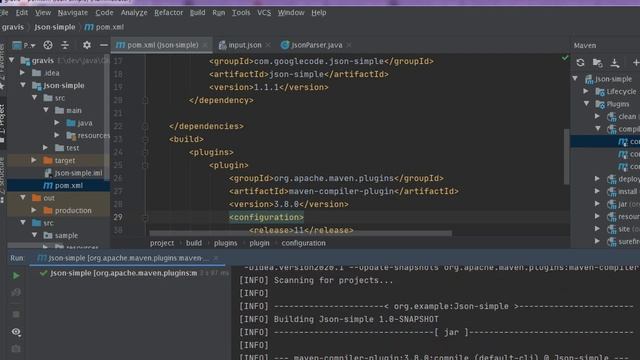Screen dimensions: 640x360
Task: Open the Window menu
Action: point(291,13)
